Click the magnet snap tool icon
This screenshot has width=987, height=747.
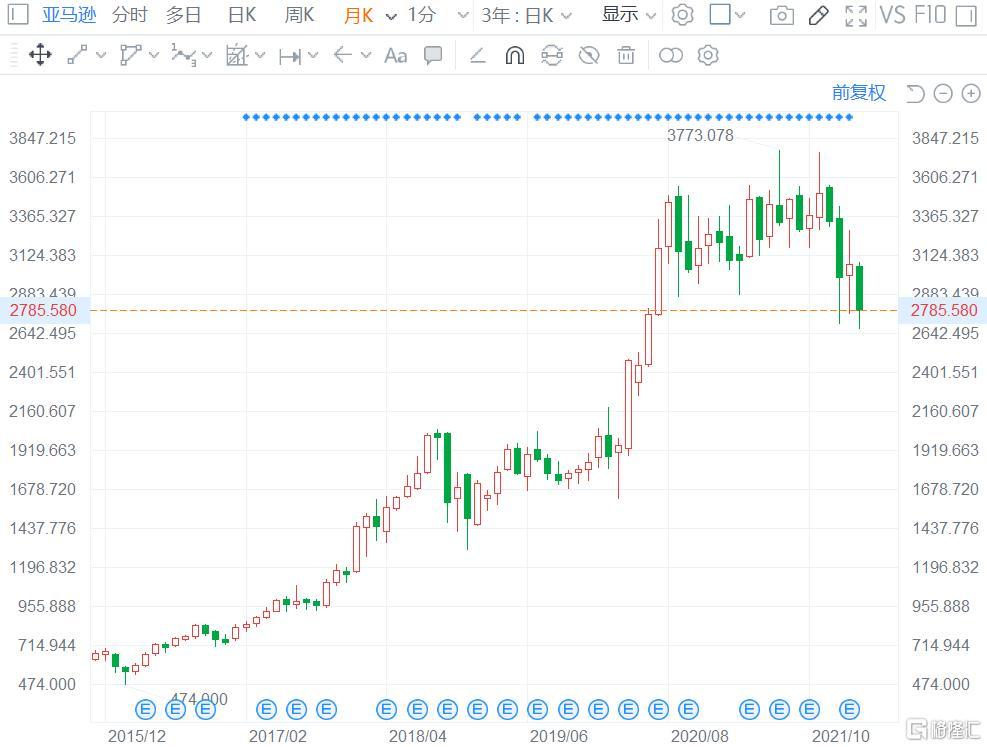(514, 55)
